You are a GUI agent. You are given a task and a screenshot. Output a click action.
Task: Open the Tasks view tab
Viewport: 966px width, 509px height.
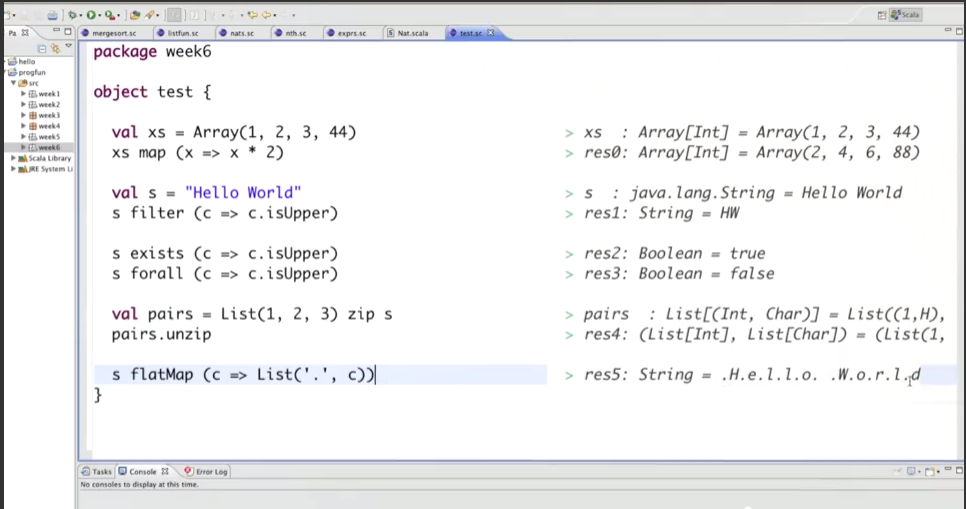point(96,471)
